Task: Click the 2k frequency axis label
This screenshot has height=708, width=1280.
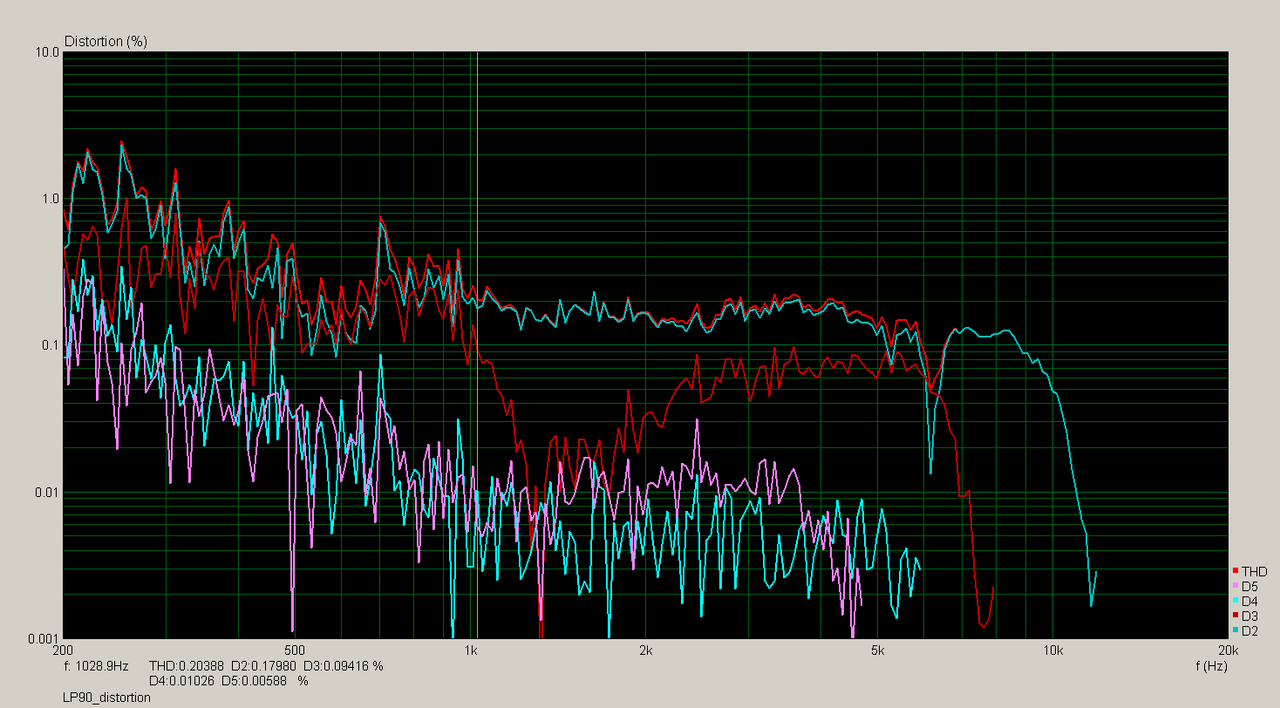Action: (x=645, y=650)
